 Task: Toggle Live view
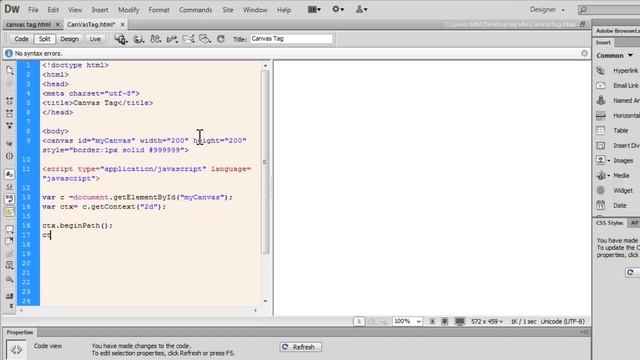[95, 39]
